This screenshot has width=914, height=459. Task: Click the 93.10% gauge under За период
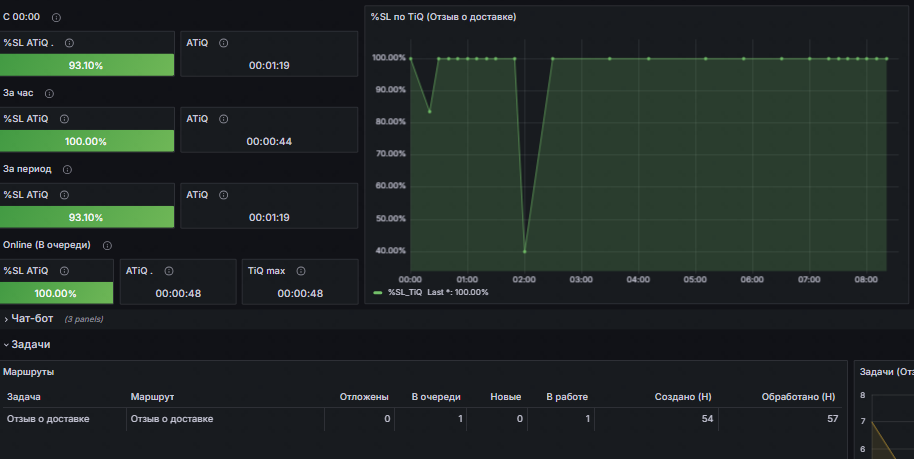(x=87, y=217)
